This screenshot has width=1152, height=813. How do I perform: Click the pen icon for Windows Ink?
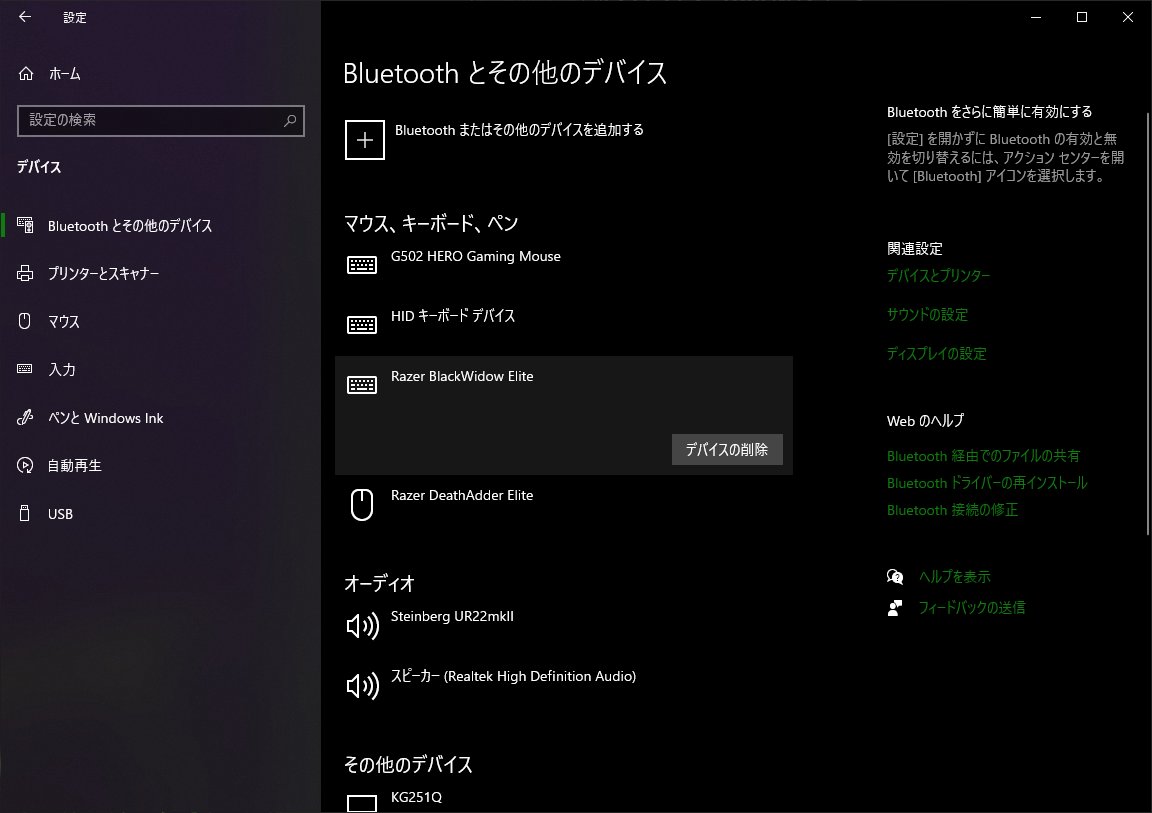click(x=25, y=417)
